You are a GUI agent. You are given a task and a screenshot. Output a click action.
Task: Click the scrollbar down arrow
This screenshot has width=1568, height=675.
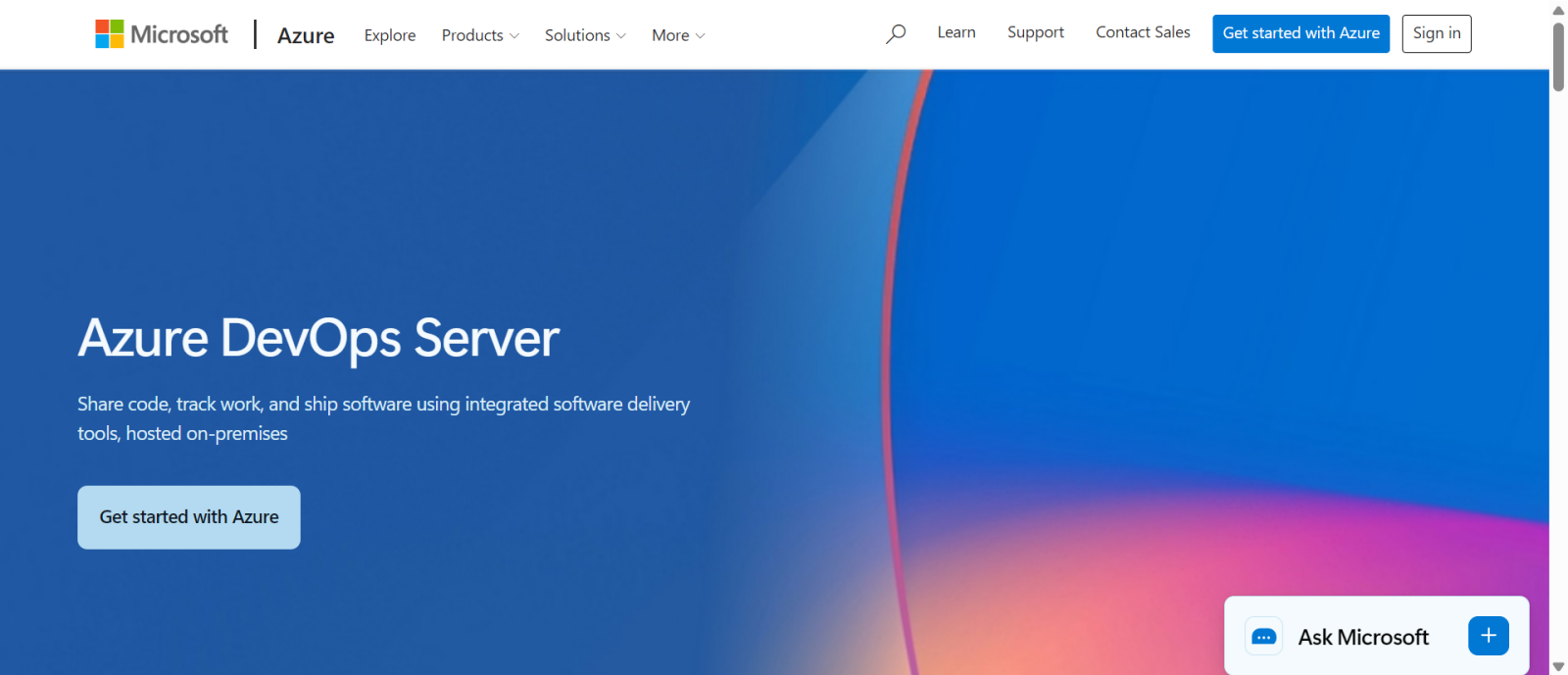(1558, 666)
